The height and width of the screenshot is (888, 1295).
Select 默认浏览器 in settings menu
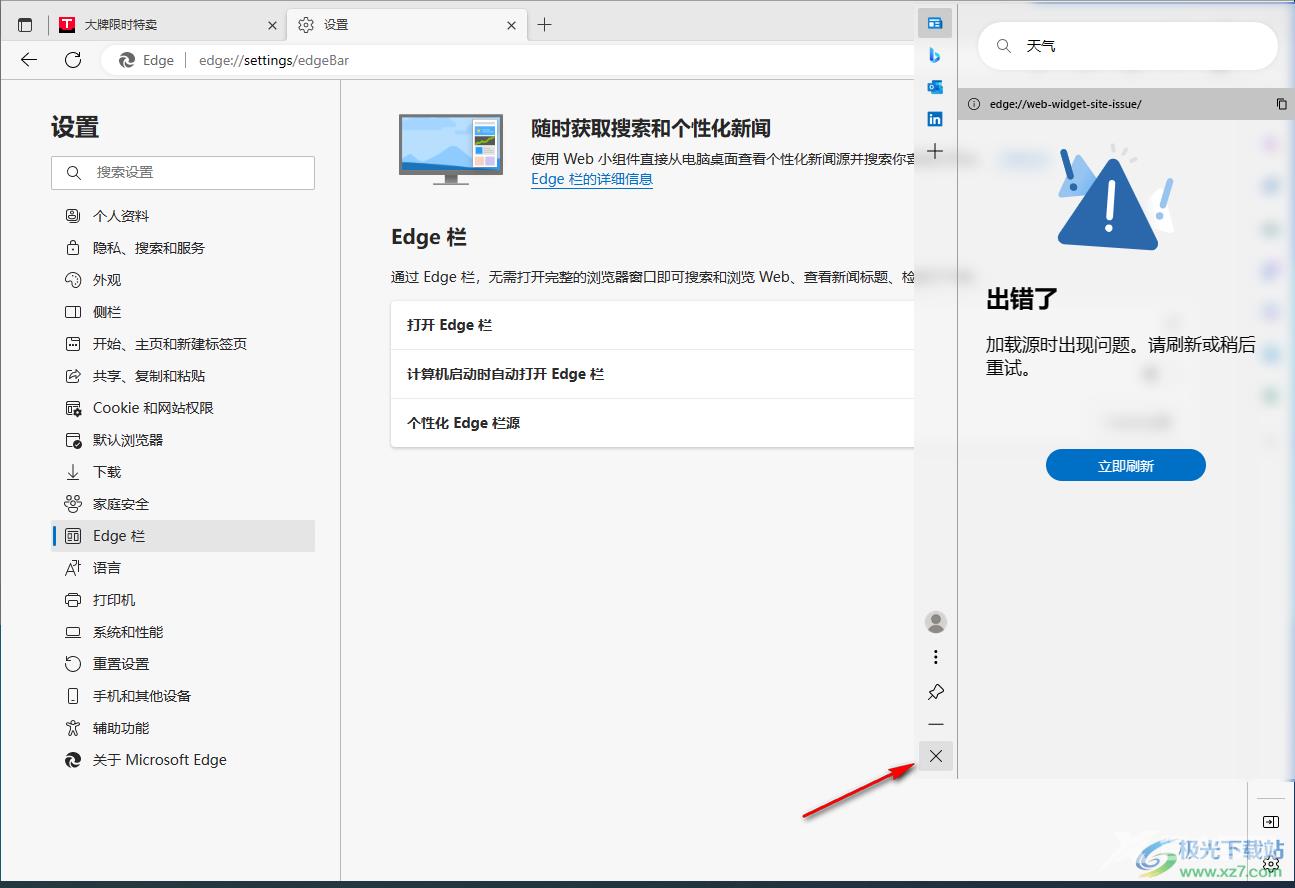pyautogui.click(x=183, y=440)
